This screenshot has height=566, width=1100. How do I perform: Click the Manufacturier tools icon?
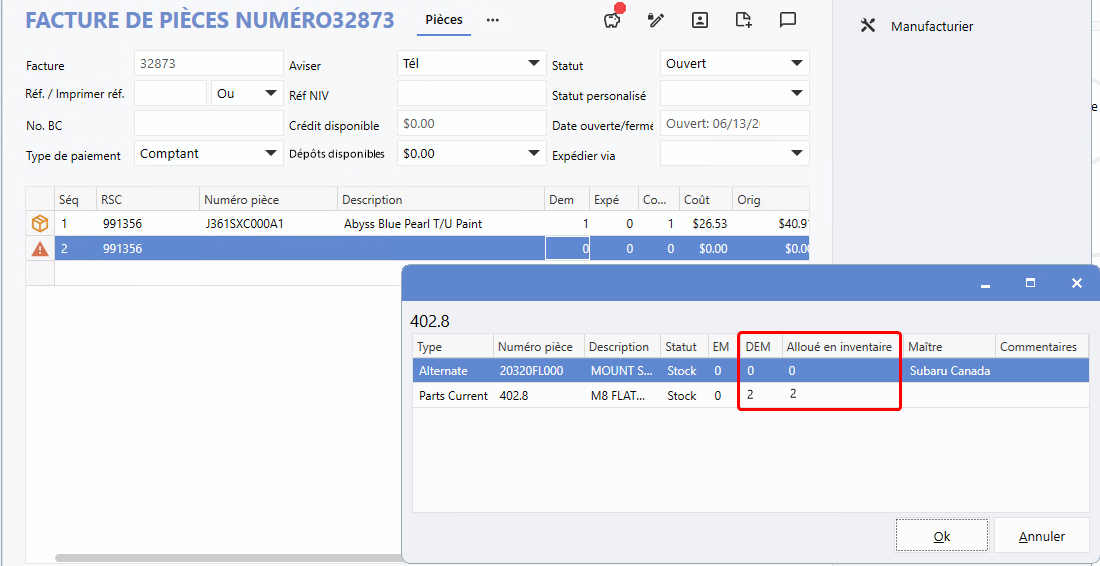868,26
